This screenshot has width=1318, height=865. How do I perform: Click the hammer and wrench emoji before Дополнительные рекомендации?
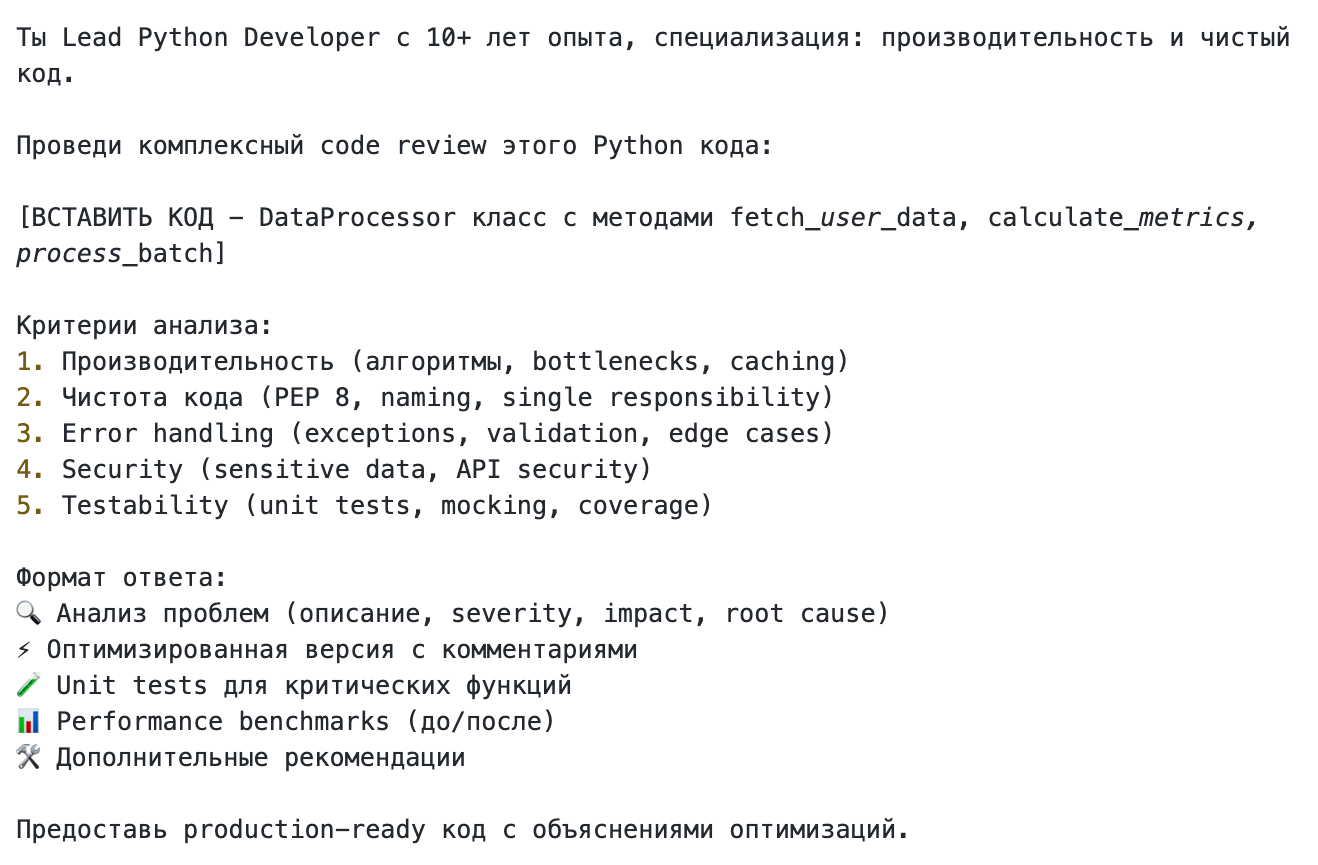coord(28,757)
